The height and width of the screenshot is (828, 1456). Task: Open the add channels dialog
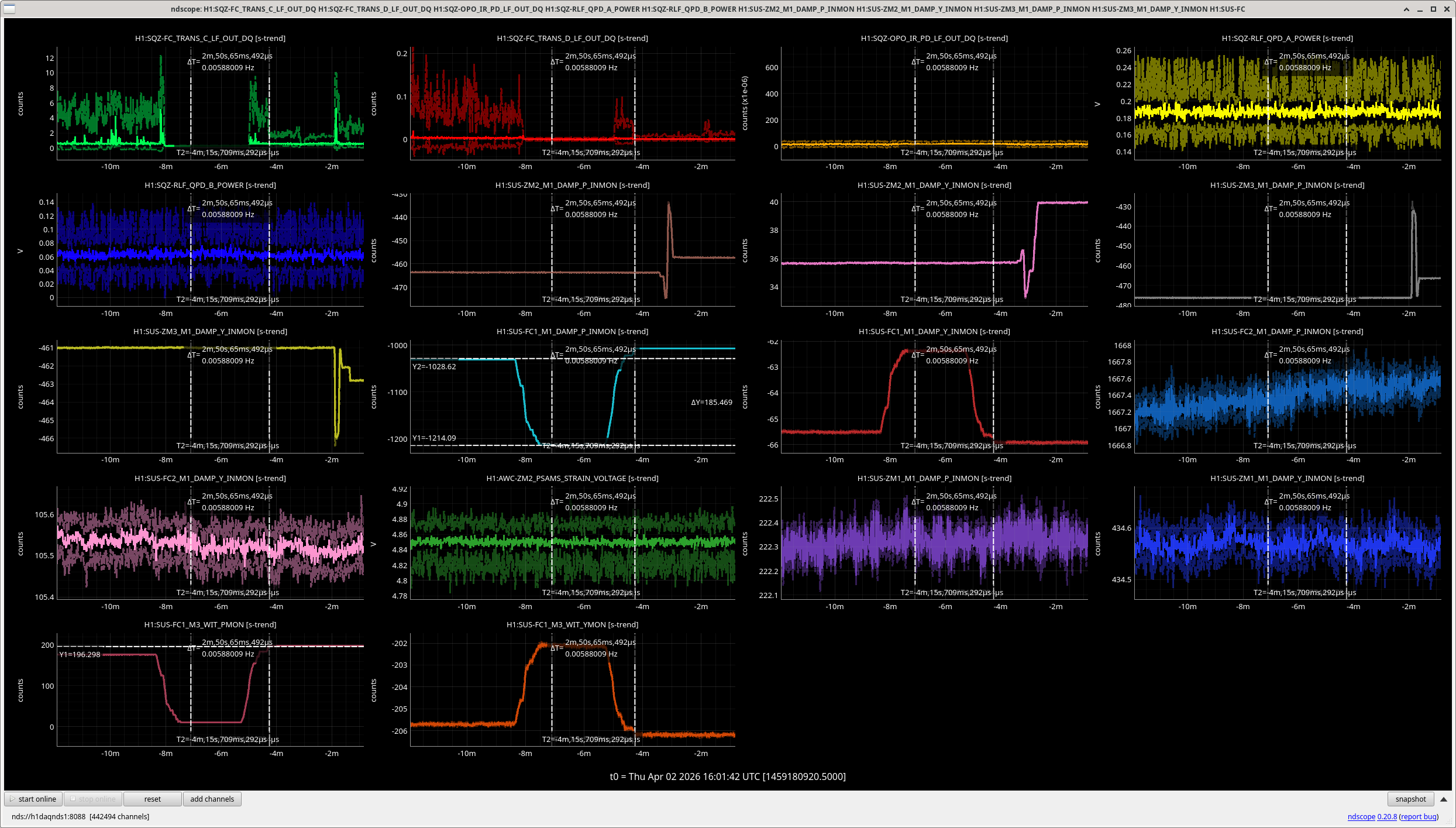(212, 799)
